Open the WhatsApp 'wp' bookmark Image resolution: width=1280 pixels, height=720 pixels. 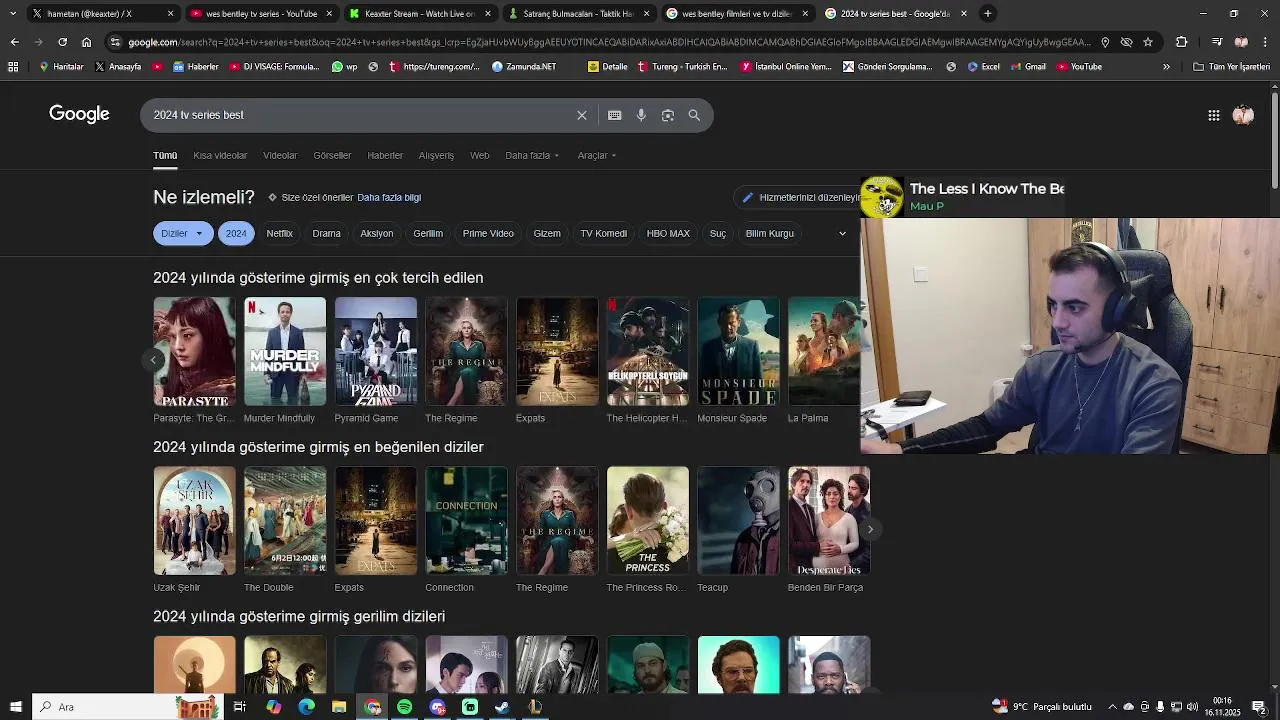345,67
